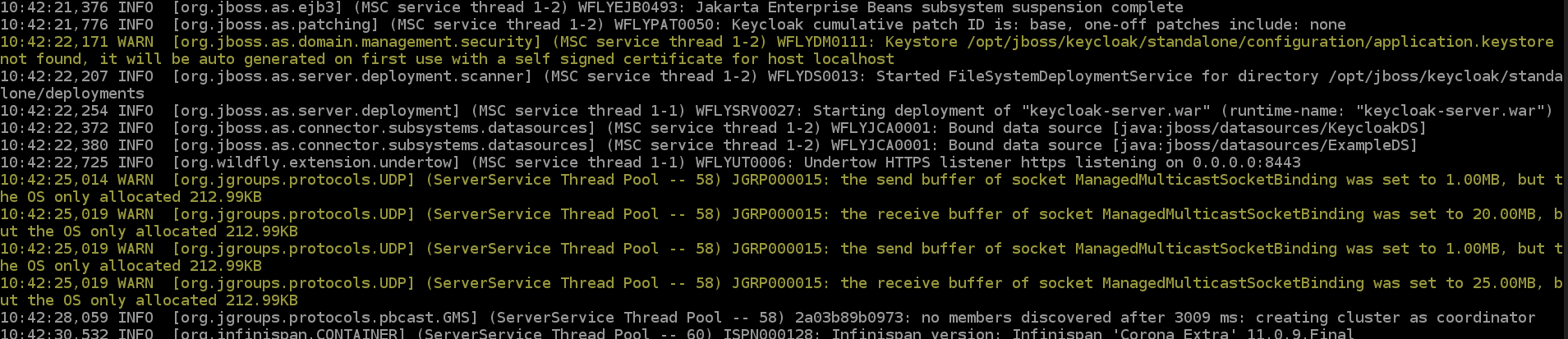This screenshot has height=339, width=1568.
Task: Click '[org.wildfly.extension.undertow]' logger name
Action: tap(316, 163)
